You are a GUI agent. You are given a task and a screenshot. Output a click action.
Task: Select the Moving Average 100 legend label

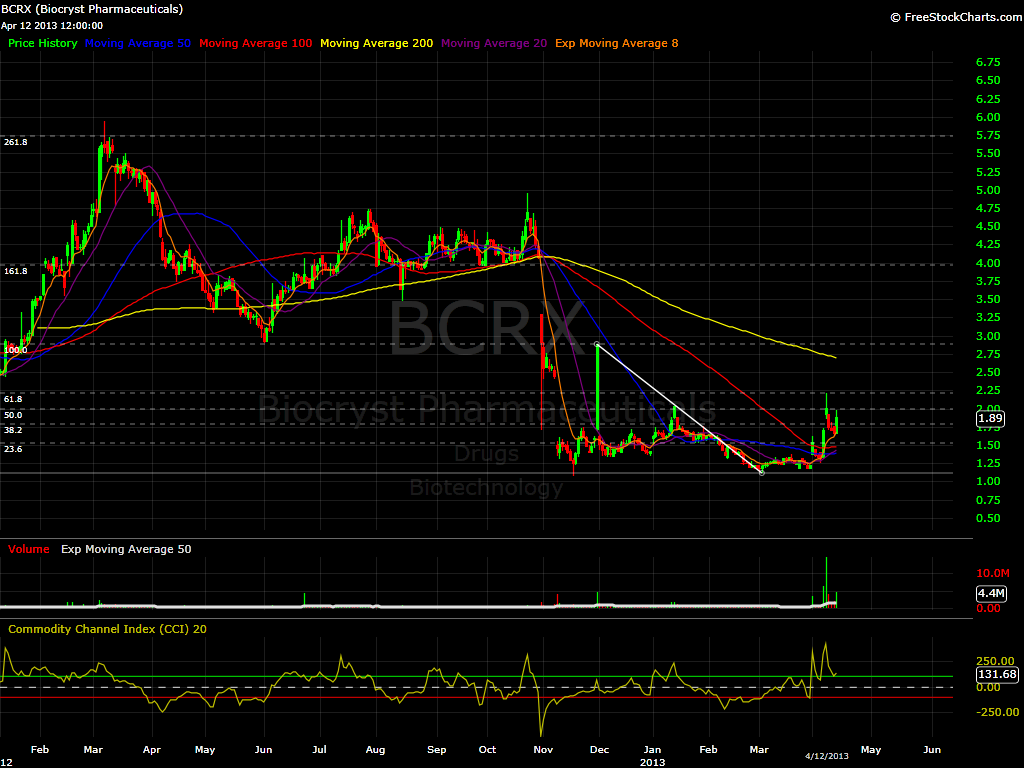[x=255, y=43]
